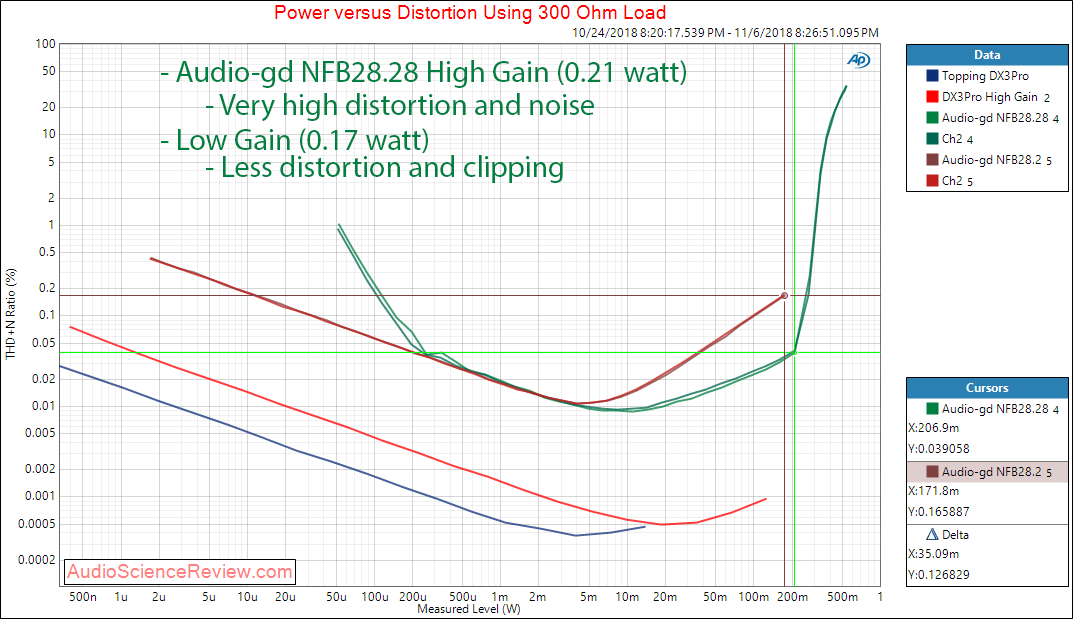Click the Data panel header
The image size is (1073, 619).
pyautogui.click(x=987, y=55)
